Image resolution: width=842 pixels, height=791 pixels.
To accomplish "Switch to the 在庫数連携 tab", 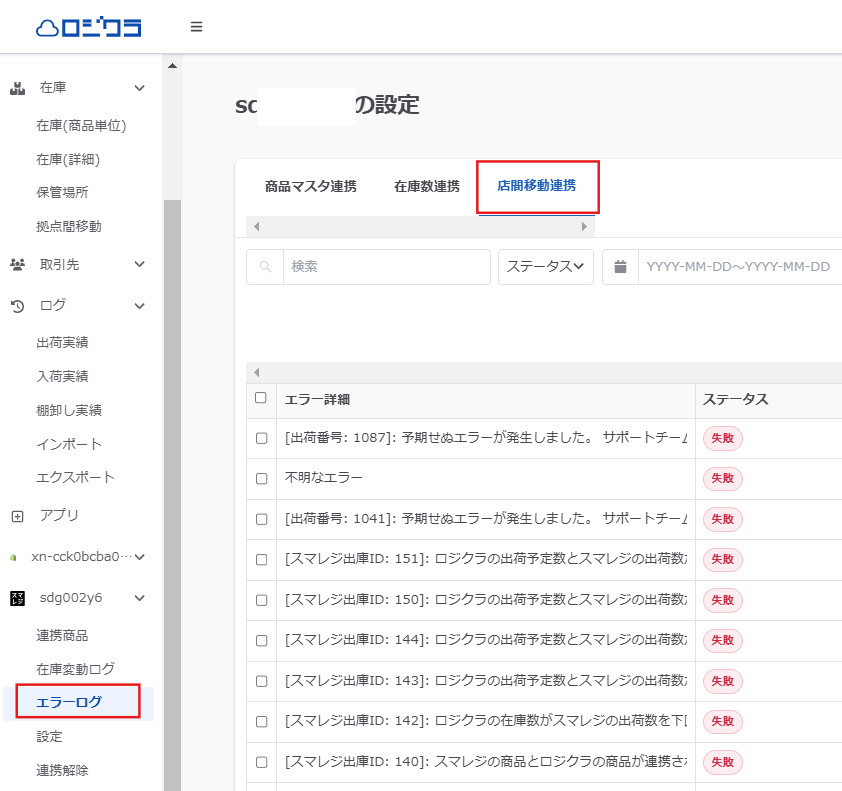I will point(426,186).
